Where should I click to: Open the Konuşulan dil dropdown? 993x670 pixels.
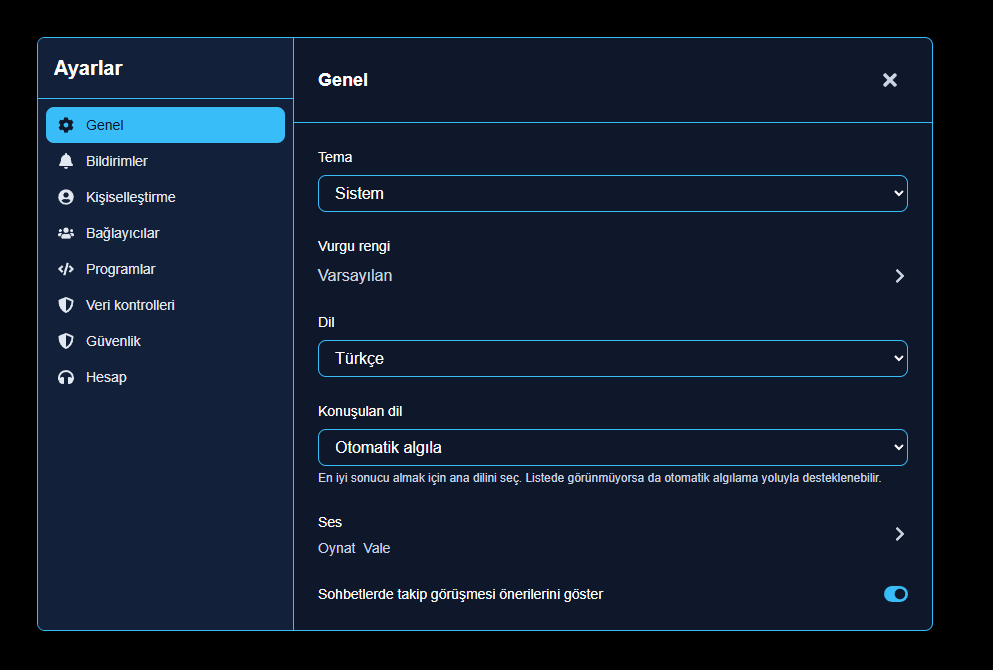tap(612, 448)
